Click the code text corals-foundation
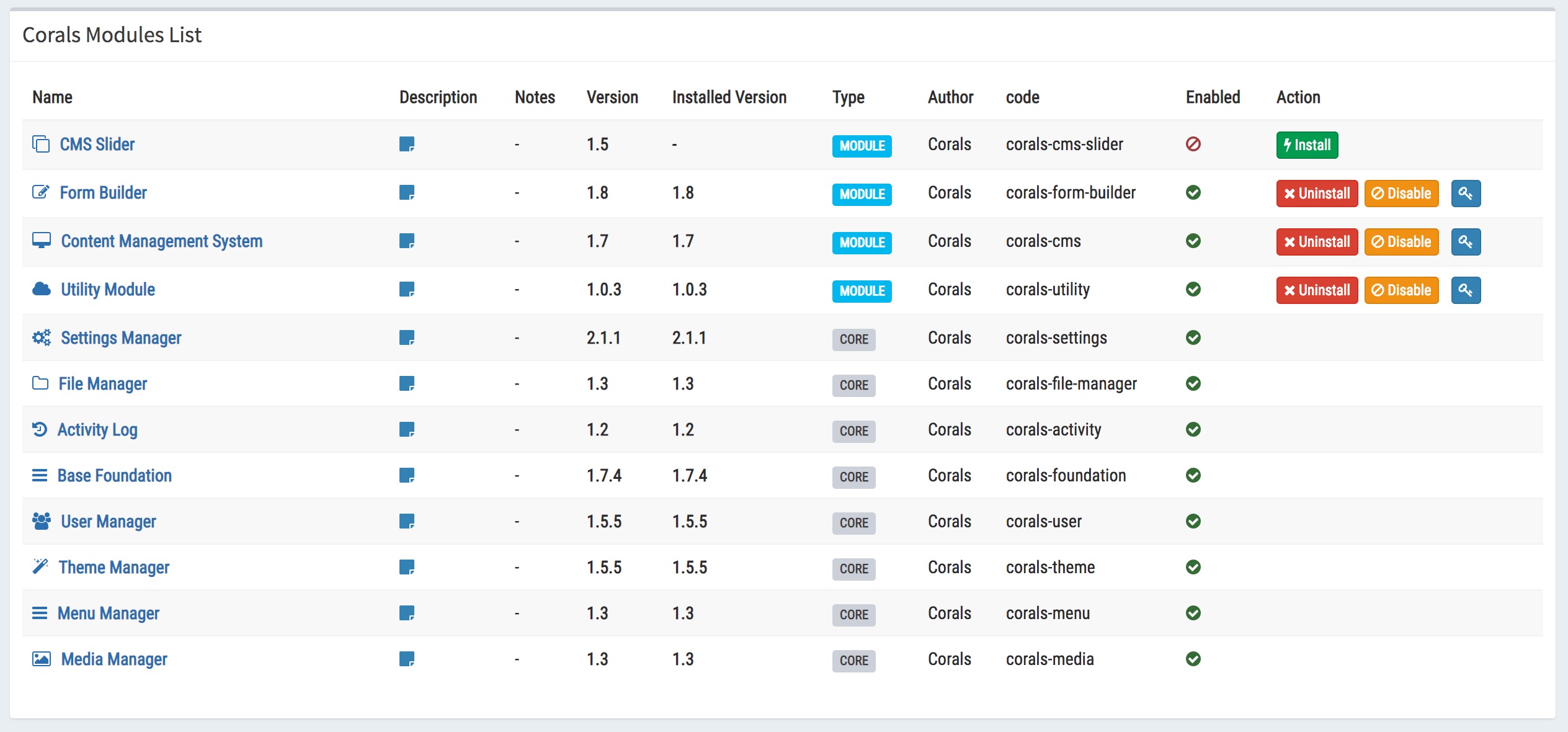The height and width of the screenshot is (732, 1568). [x=1066, y=476]
